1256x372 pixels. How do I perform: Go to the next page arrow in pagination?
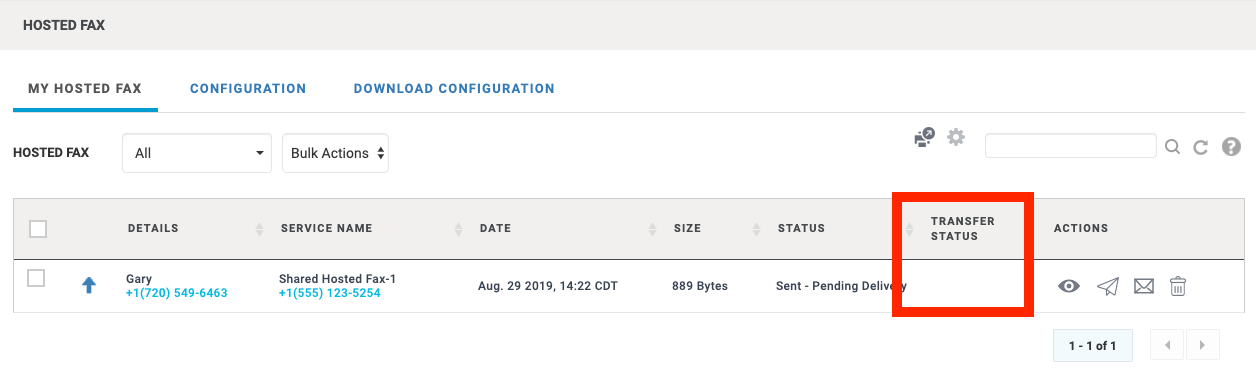pyautogui.click(x=1202, y=346)
